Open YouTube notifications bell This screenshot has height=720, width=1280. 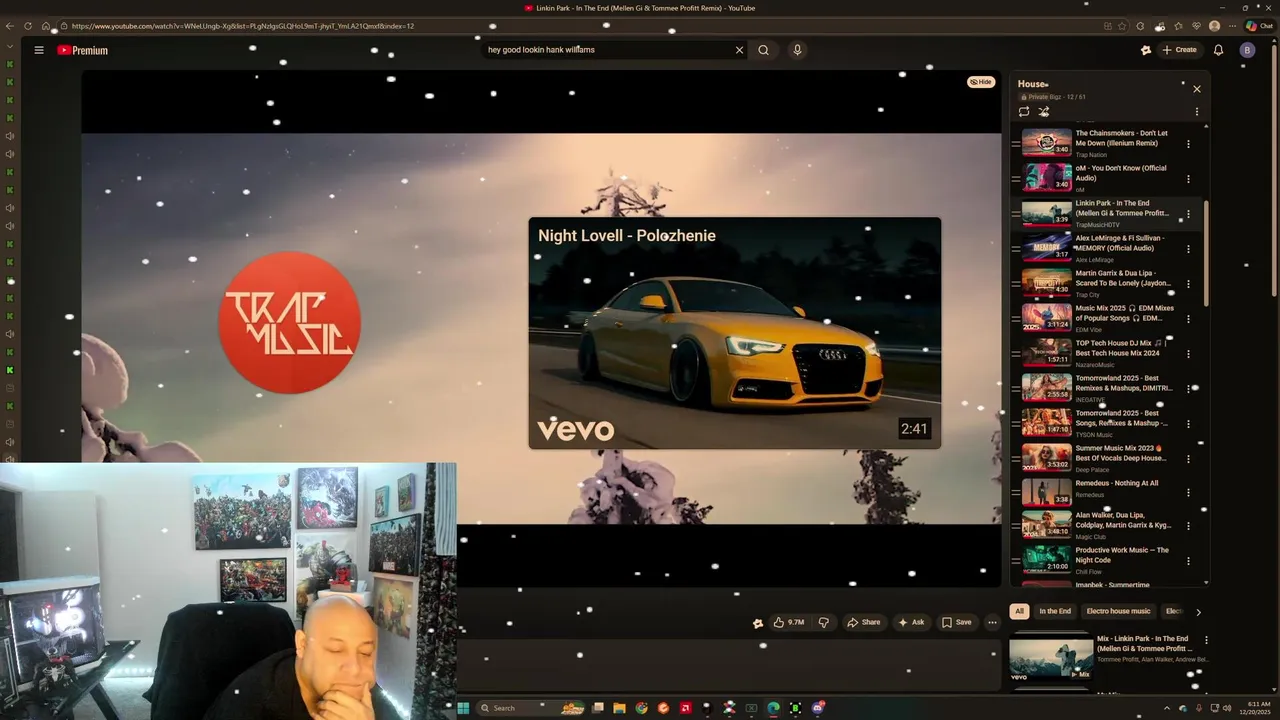[x=1218, y=50]
